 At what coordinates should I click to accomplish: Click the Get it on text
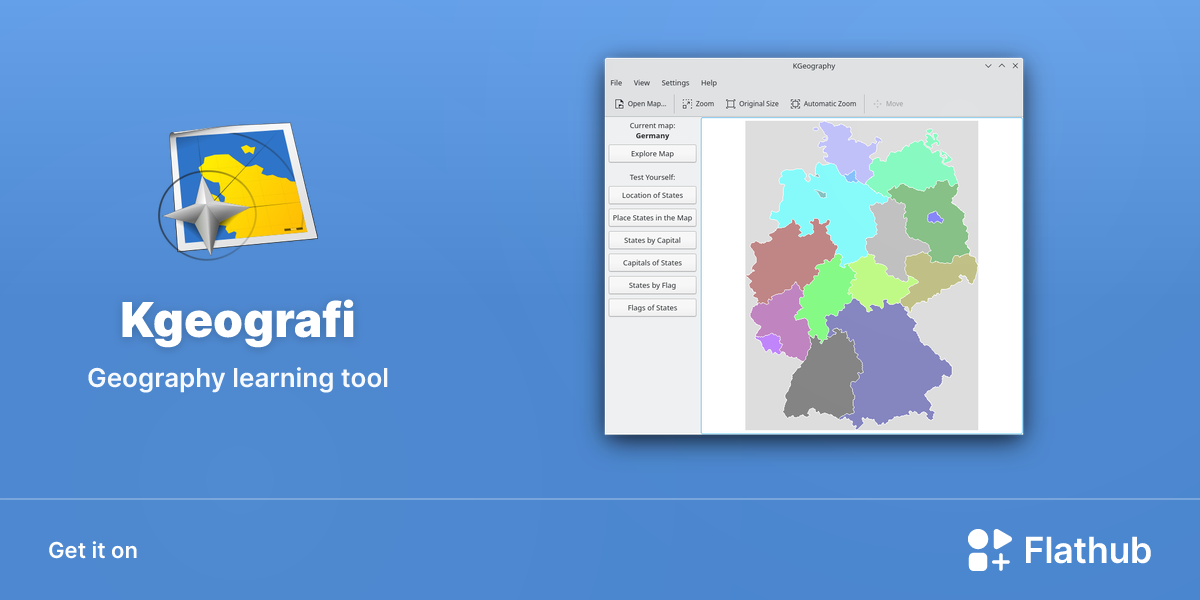tap(93, 550)
